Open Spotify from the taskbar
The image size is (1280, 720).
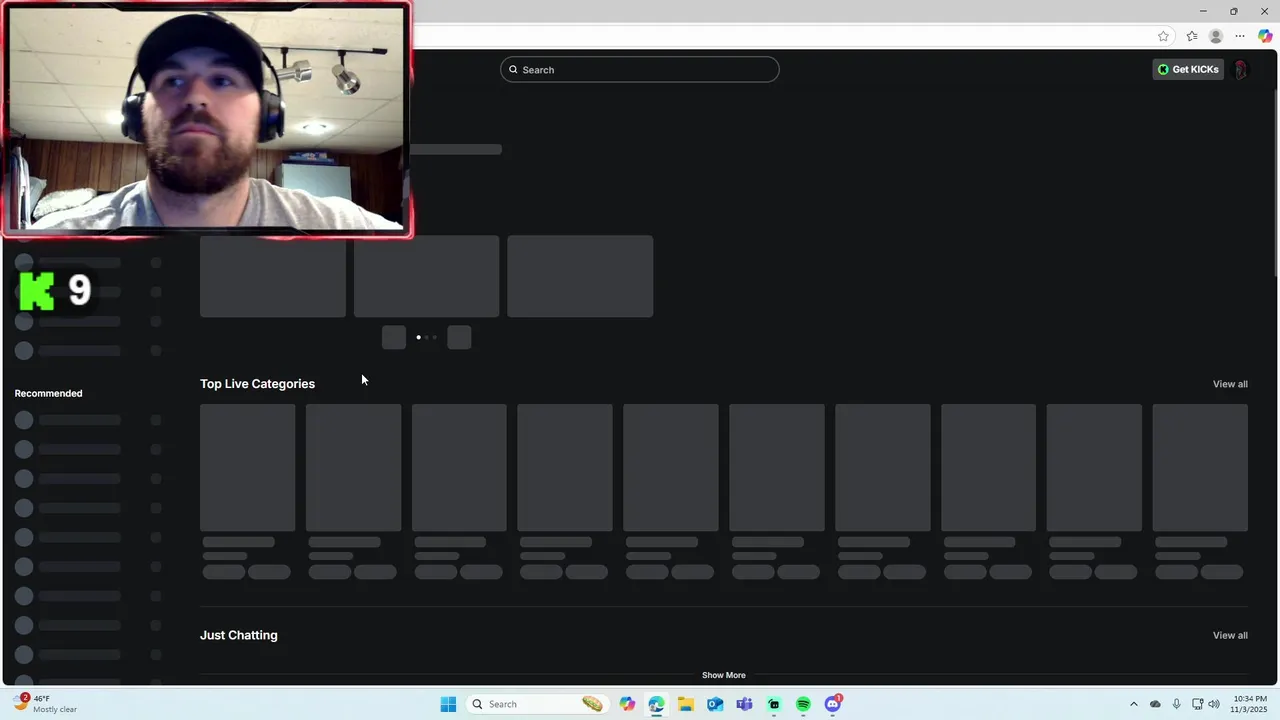tap(803, 704)
